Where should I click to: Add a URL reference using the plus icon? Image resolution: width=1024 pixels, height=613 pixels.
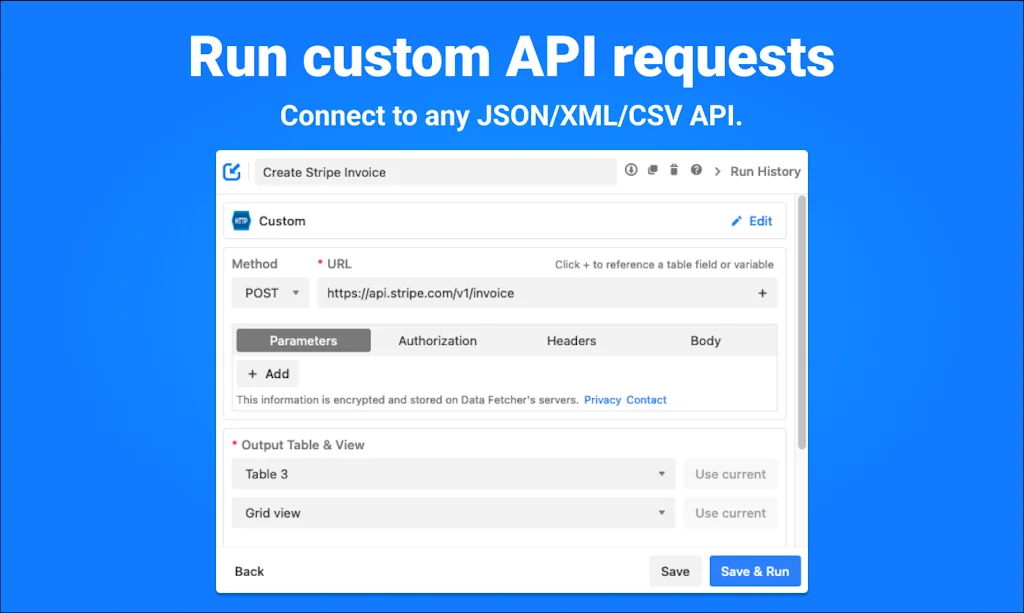point(762,292)
